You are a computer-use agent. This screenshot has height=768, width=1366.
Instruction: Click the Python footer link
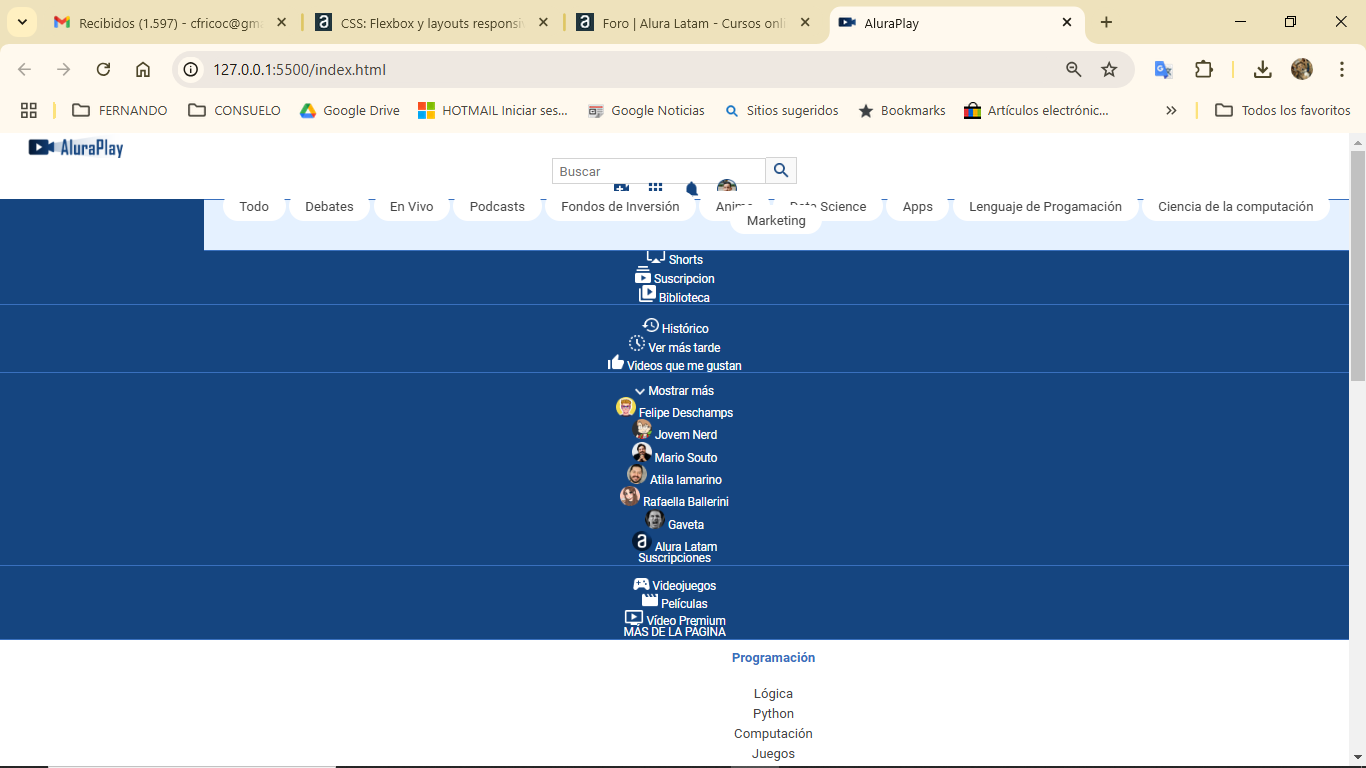773,713
